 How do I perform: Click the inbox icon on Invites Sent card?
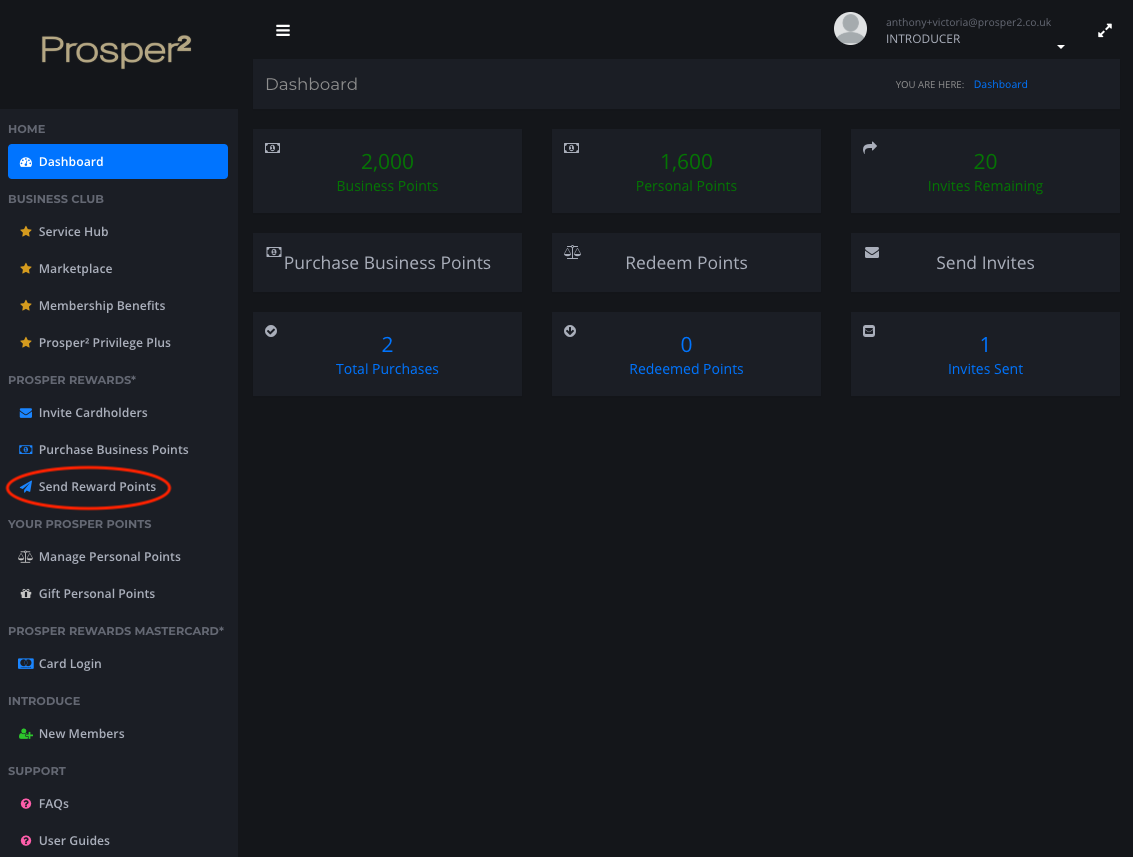(x=869, y=331)
